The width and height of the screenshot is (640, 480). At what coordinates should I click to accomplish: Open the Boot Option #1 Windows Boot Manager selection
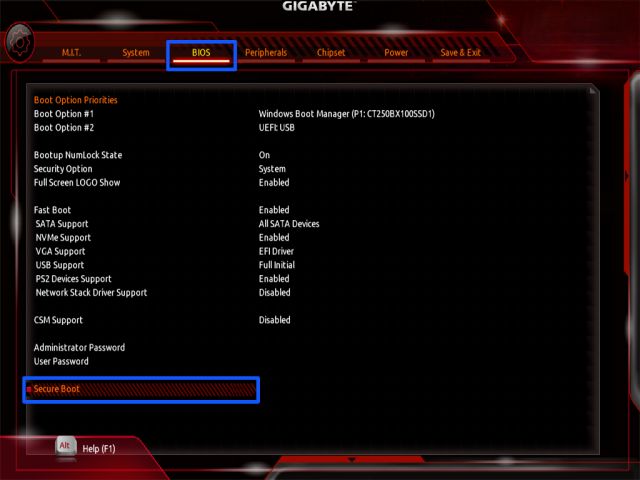[x=346, y=114]
